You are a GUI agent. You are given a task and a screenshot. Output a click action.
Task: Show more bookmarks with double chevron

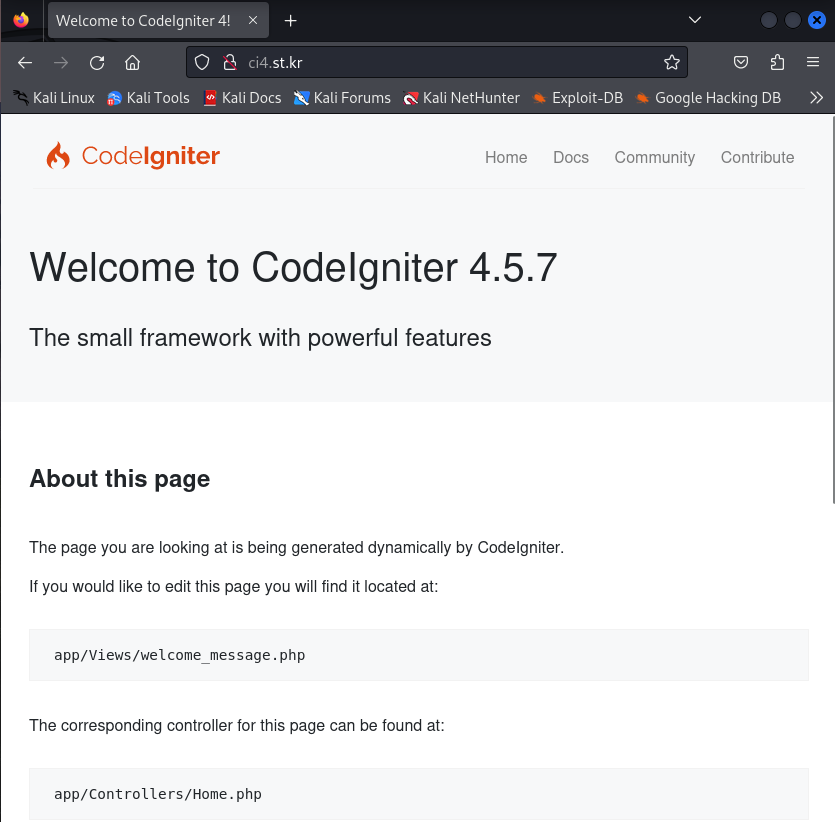816,98
